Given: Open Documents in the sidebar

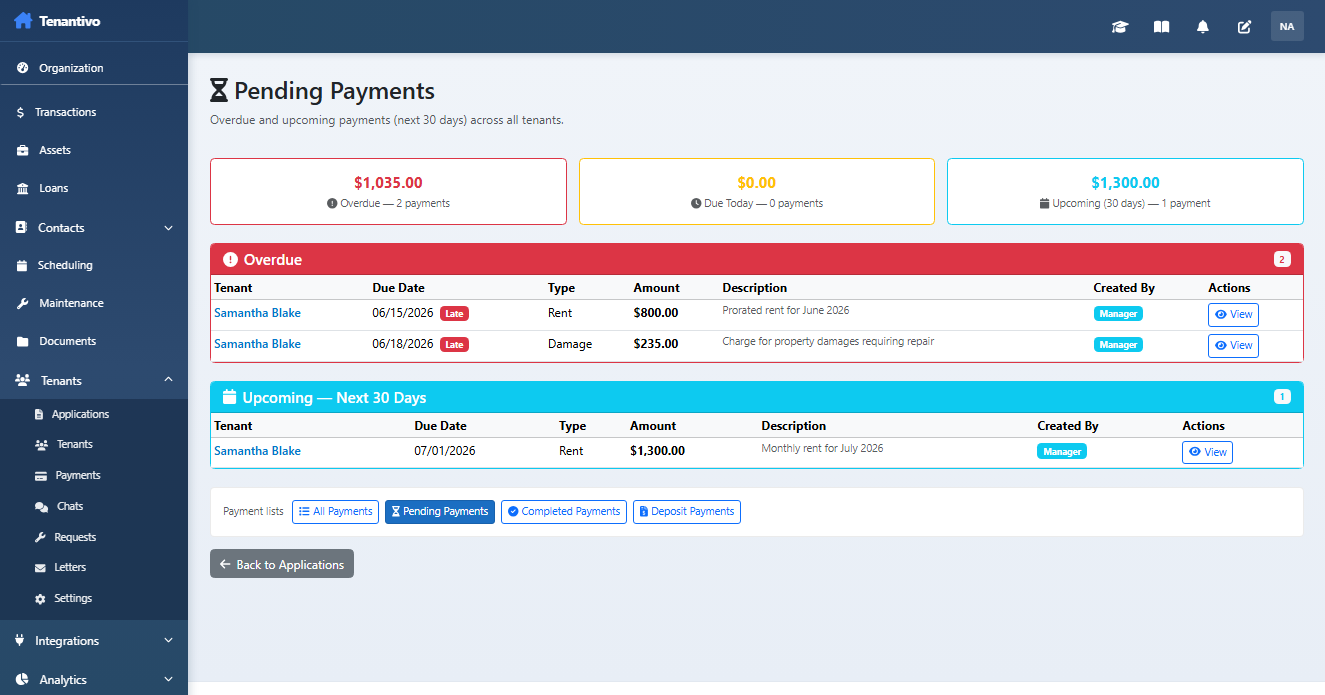Looking at the screenshot, I should point(94,341).
